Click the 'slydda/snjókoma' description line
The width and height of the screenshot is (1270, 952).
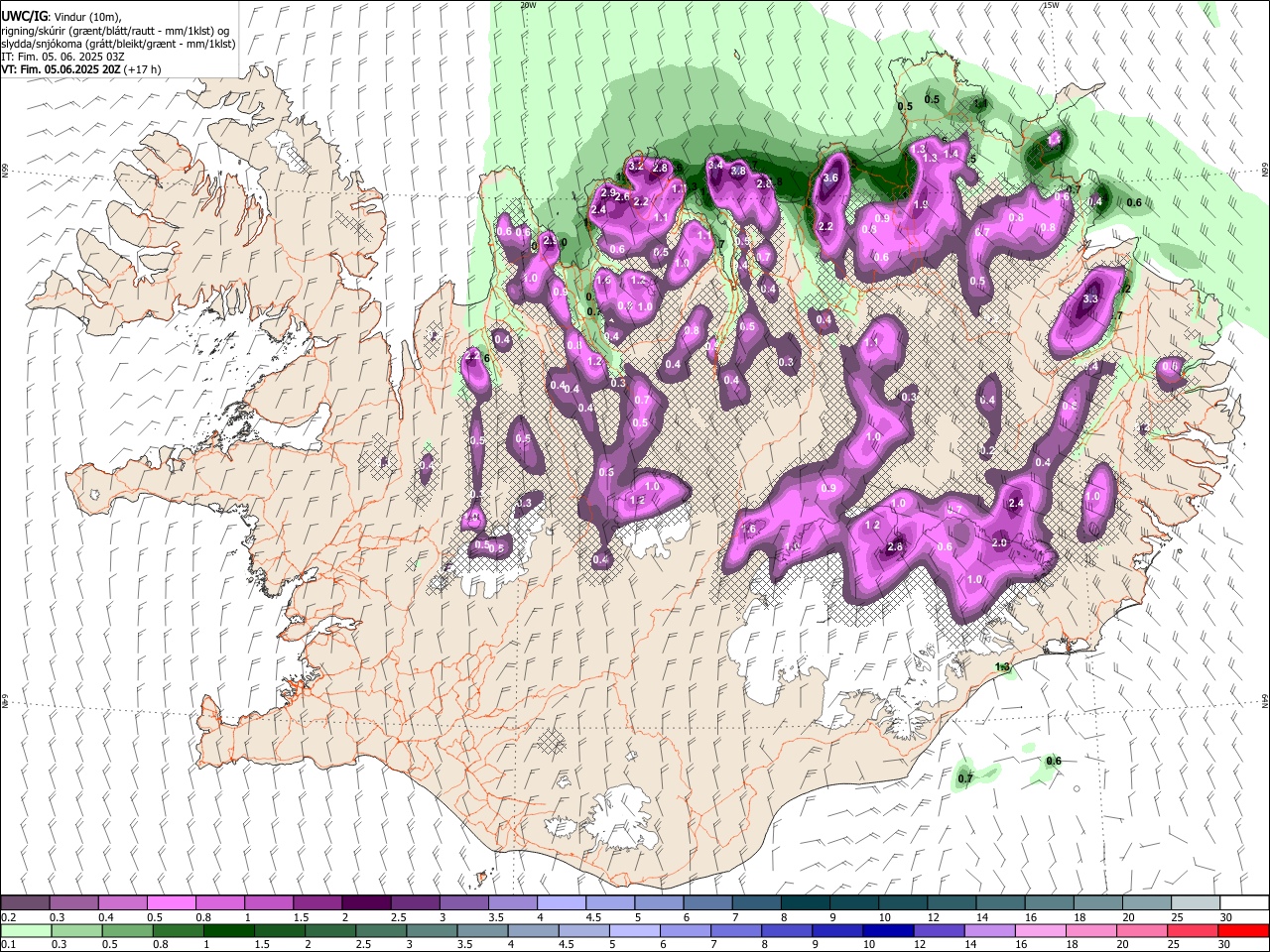click(117, 44)
